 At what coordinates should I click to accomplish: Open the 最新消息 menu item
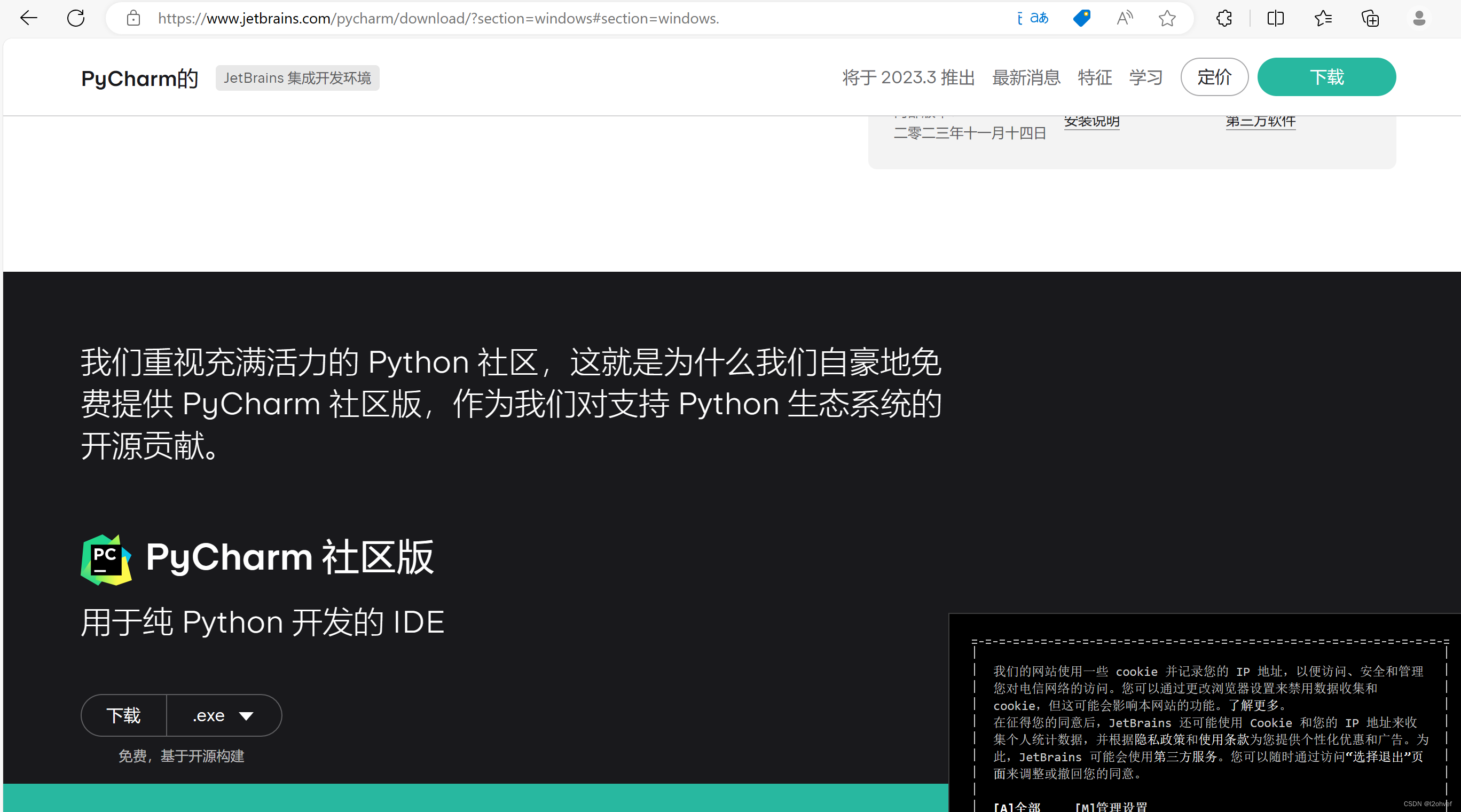1026,78
